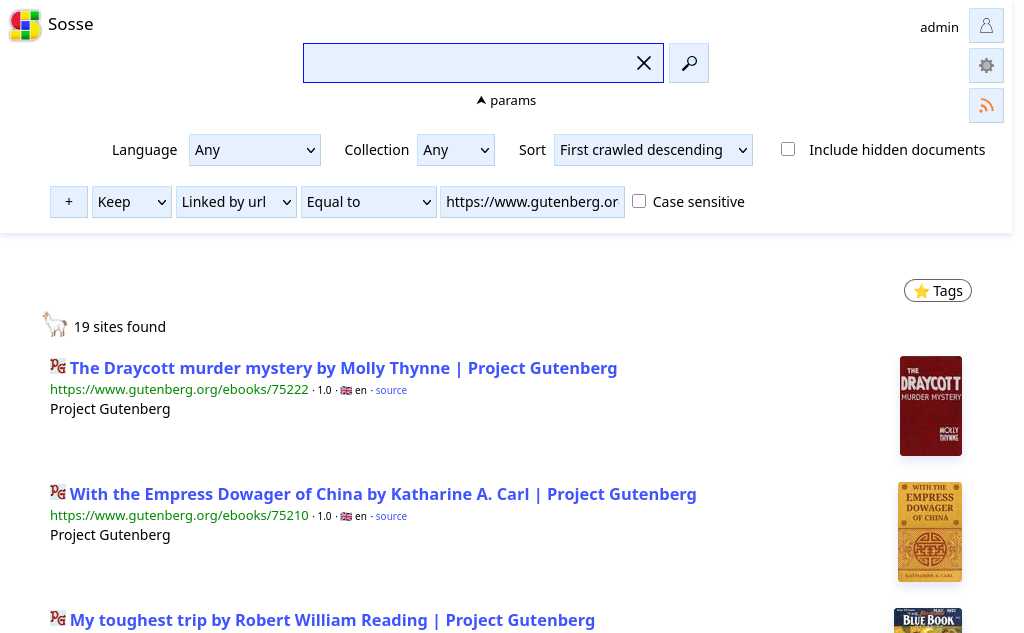Open My toughest trip result
Image resolution: width=1024 pixels, height=633 pixels.
(x=332, y=621)
